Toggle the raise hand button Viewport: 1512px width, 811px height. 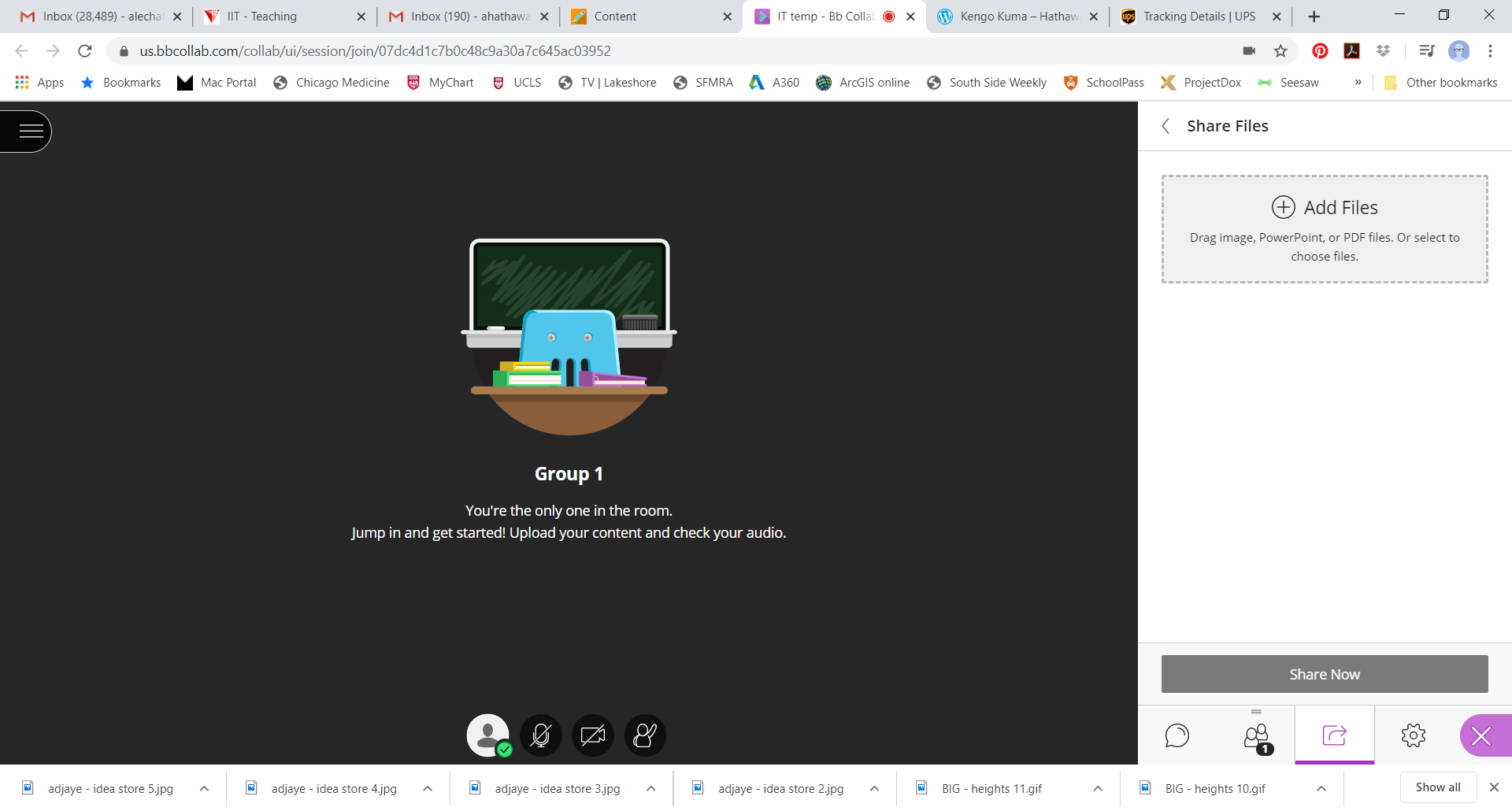pyautogui.click(x=645, y=735)
